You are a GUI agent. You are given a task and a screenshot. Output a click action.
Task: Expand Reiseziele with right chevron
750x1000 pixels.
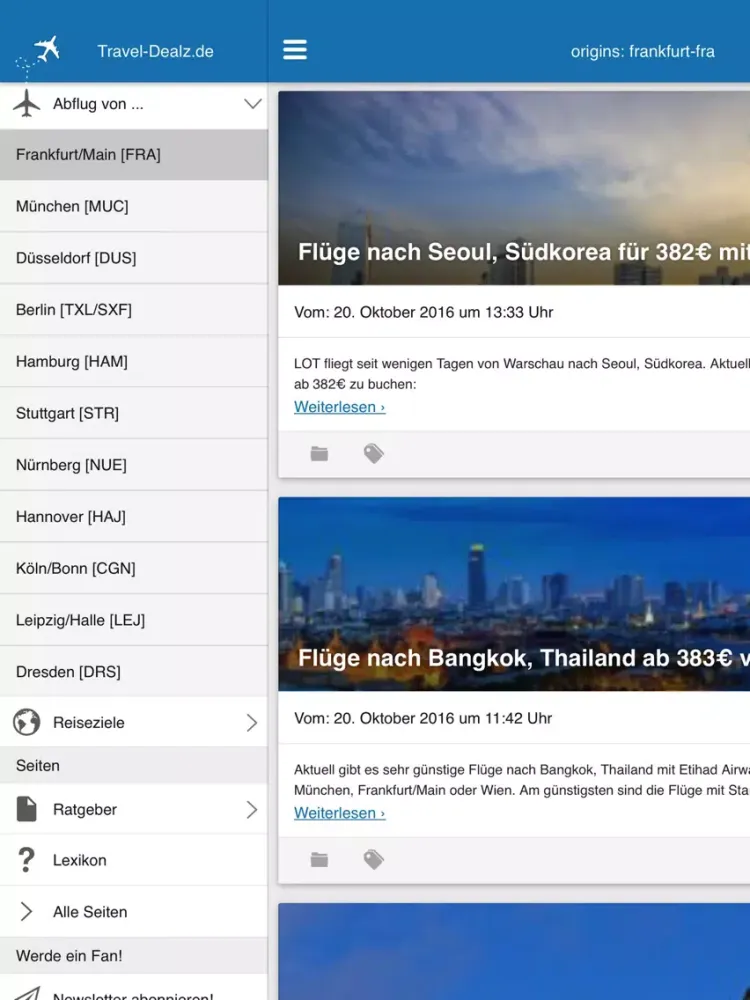tap(252, 723)
